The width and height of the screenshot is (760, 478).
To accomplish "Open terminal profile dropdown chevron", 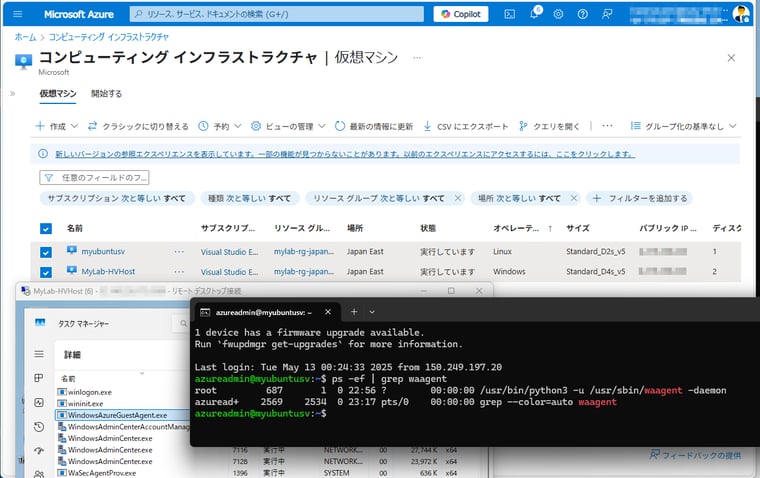I will coord(372,312).
